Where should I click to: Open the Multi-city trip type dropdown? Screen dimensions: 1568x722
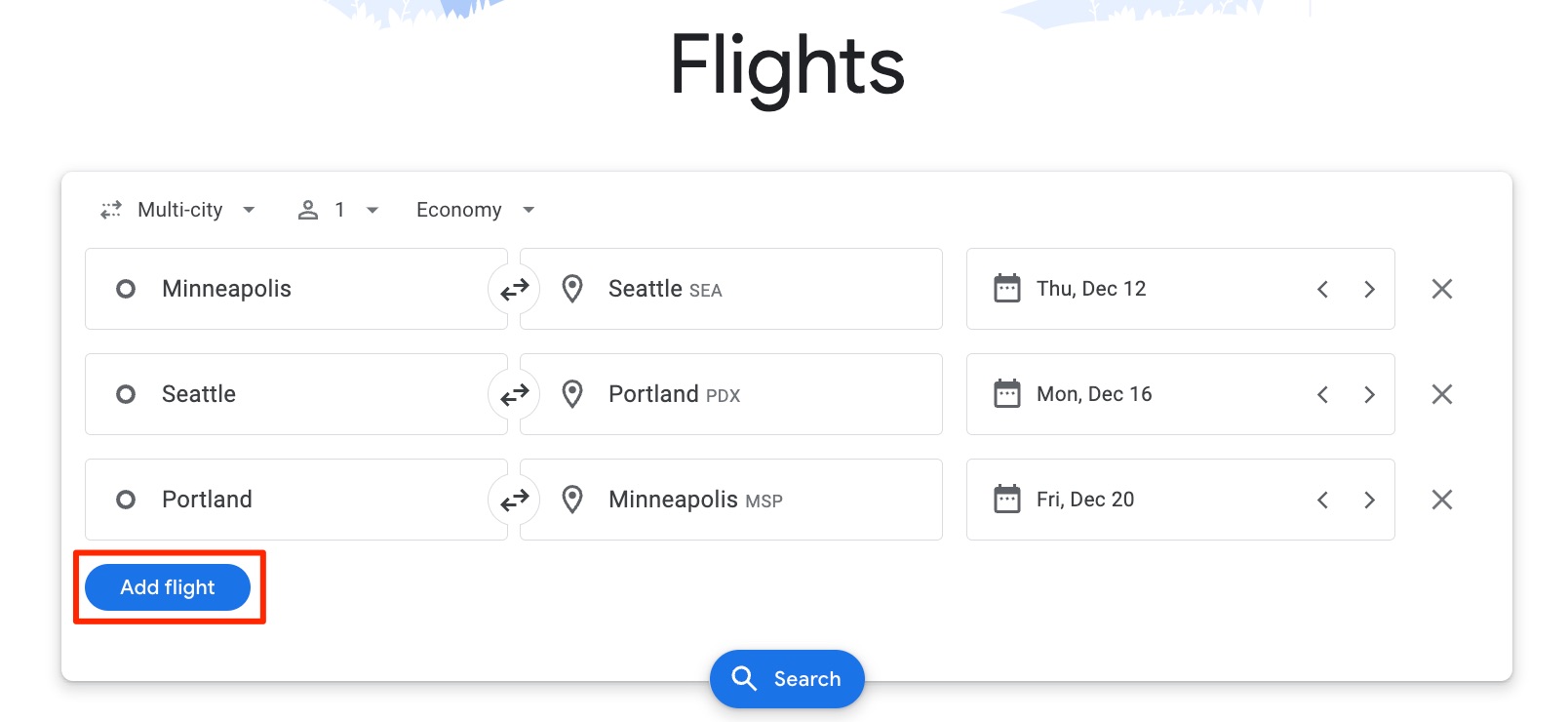click(178, 209)
